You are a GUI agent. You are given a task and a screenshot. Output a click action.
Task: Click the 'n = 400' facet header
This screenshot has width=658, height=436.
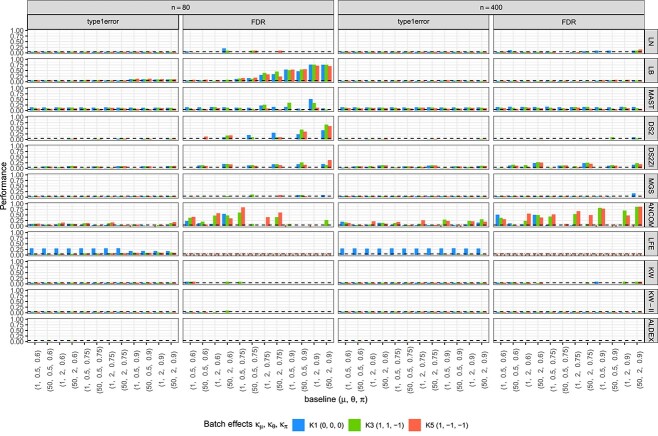[491, 7]
